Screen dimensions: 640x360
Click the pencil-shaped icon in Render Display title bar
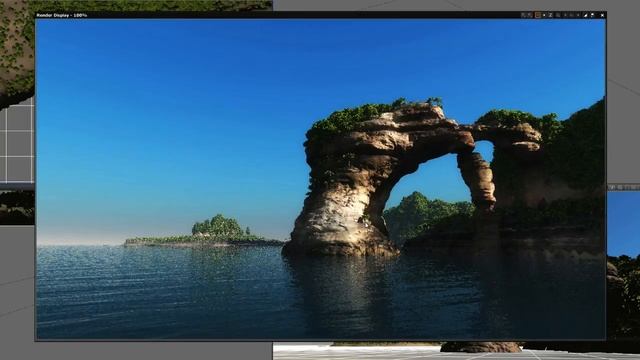[x=586, y=15]
